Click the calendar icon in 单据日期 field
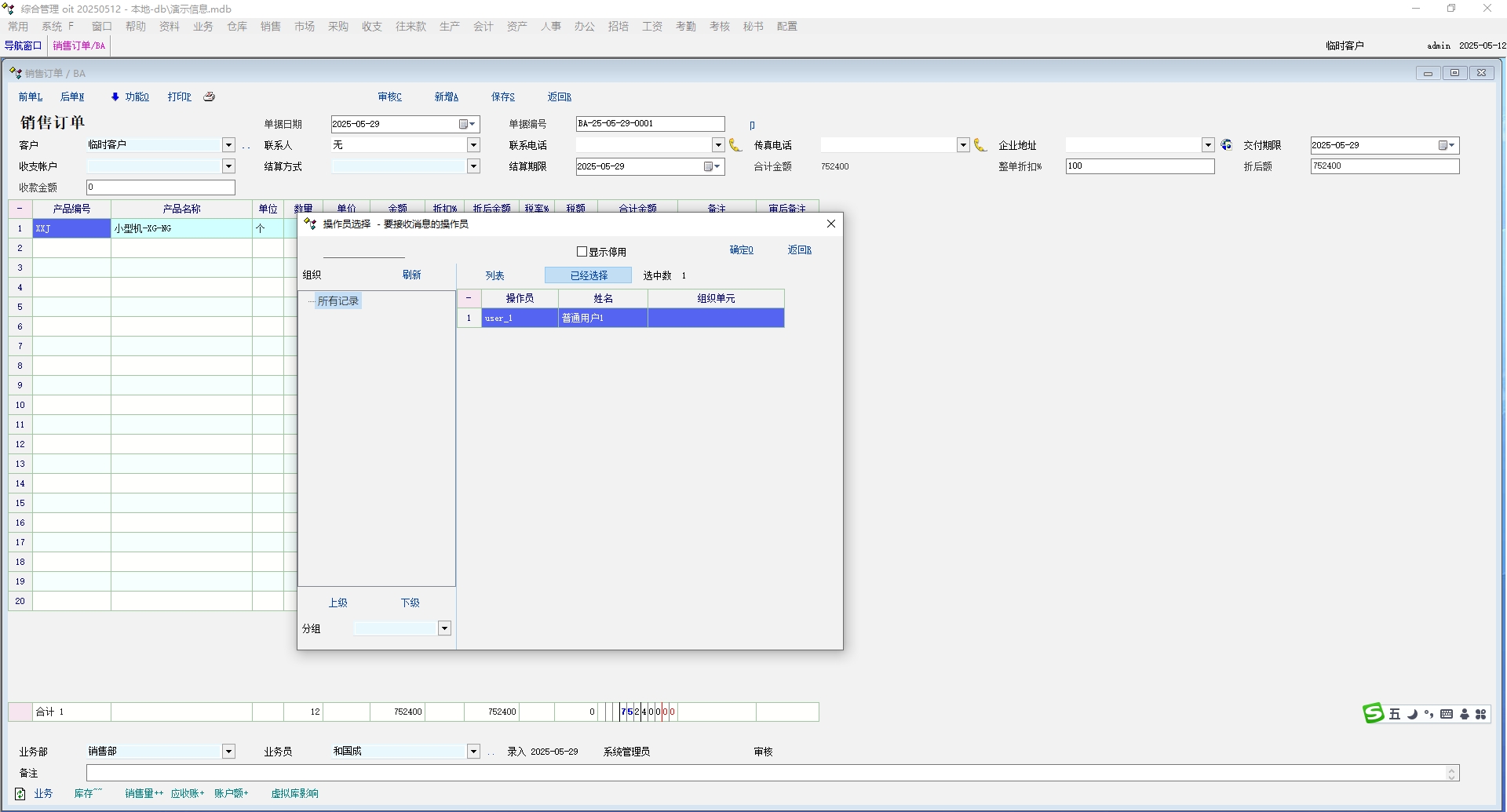This screenshot has width=1507, height=812. (464, 124)
